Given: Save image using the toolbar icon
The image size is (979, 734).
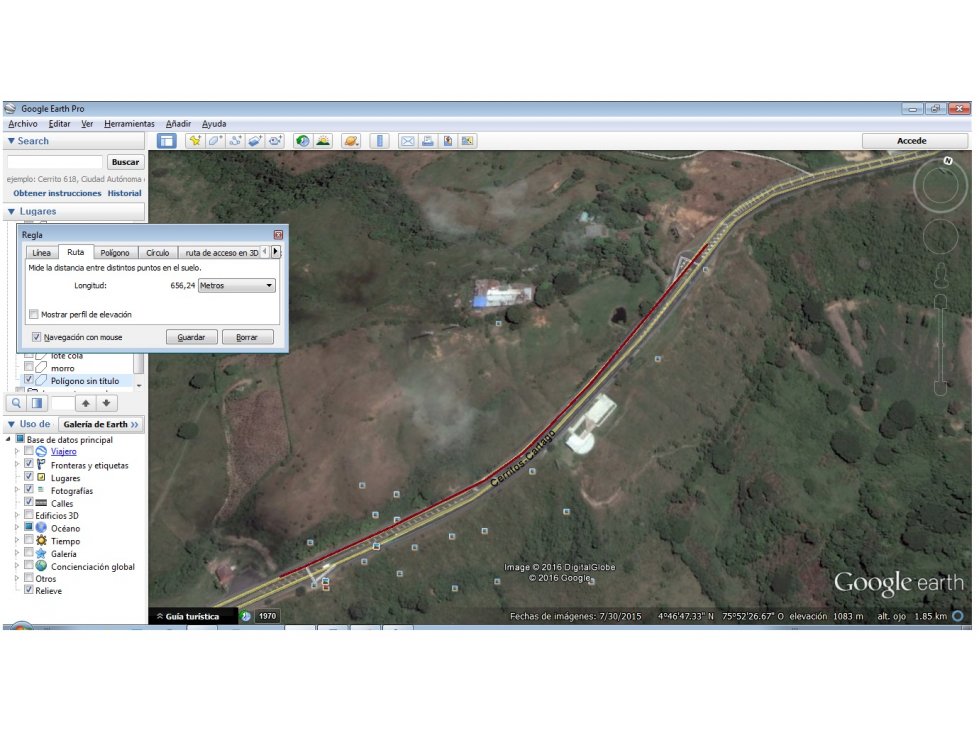Looking at the screenshot, I should click(448, 141).
